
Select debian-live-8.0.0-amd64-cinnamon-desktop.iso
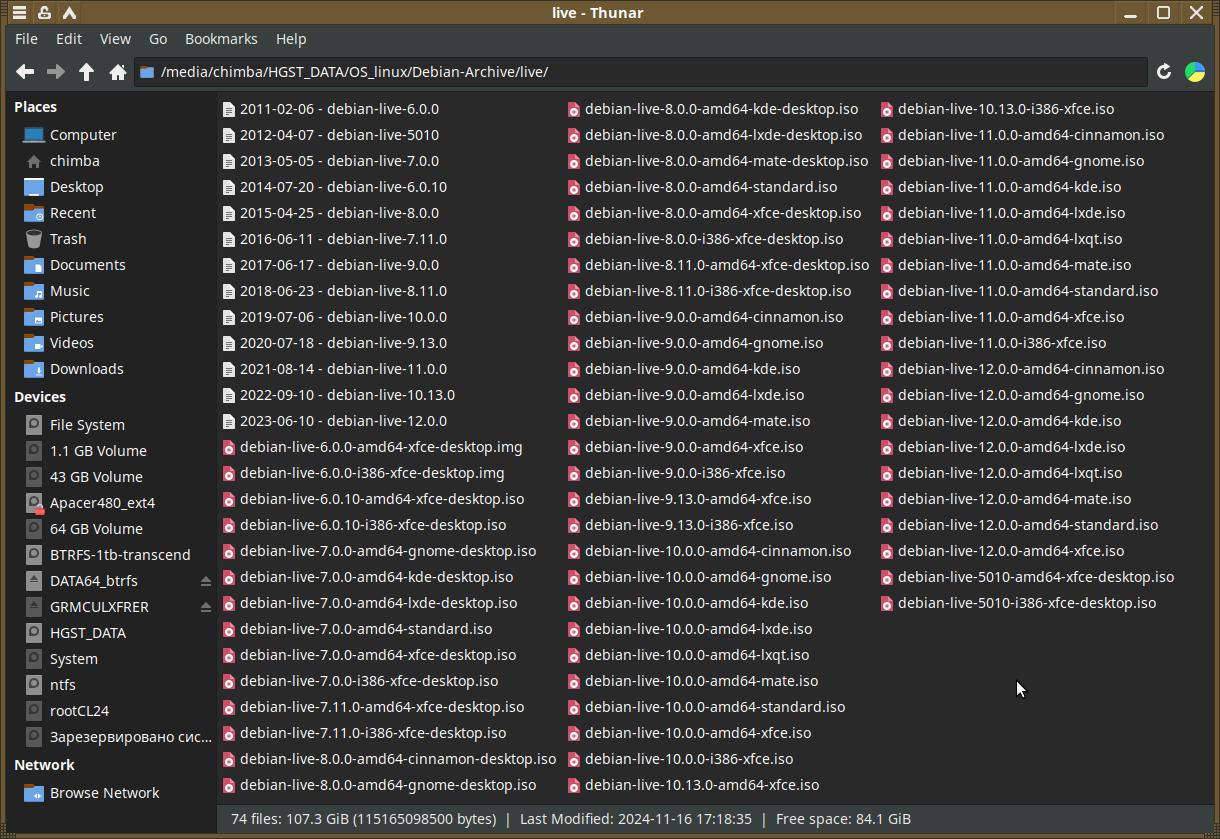[x=389, y=759]
